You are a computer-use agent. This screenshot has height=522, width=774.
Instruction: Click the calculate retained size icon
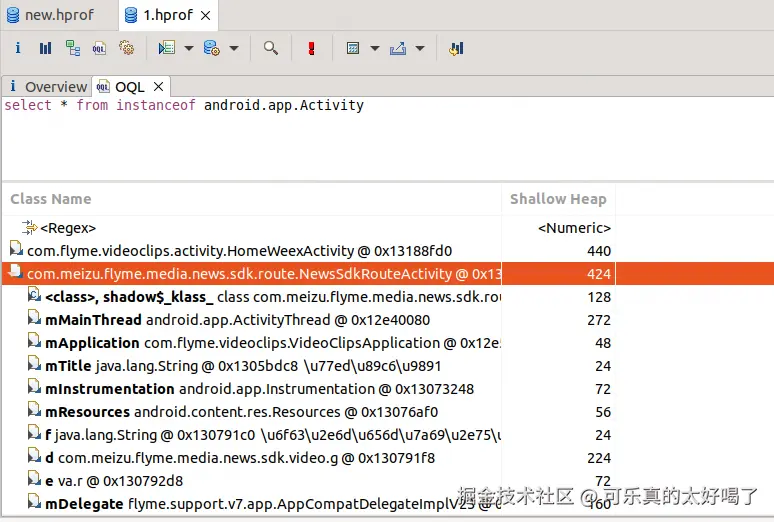point(352,48)
